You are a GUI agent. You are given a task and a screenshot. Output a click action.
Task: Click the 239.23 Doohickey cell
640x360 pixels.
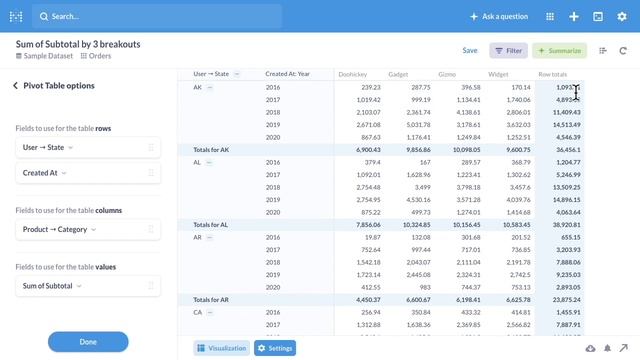[371, 87]
